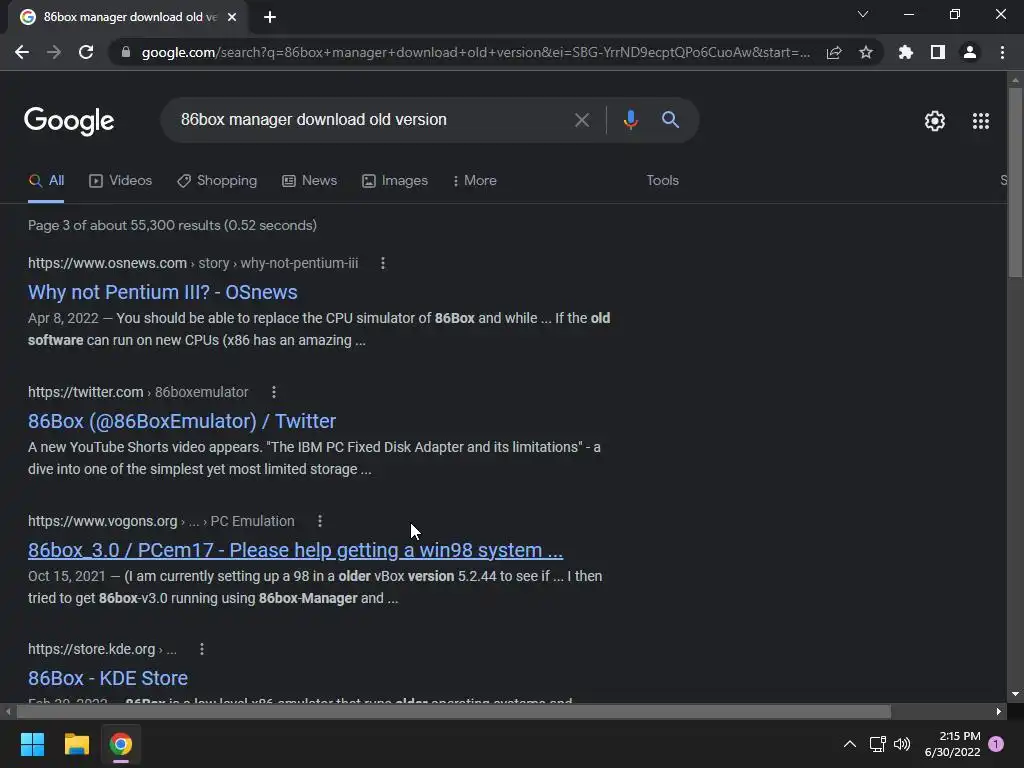1024x768 pixels.
Task: Open a new browser tab
Action: pyautogui.click(x=270, y=17)
